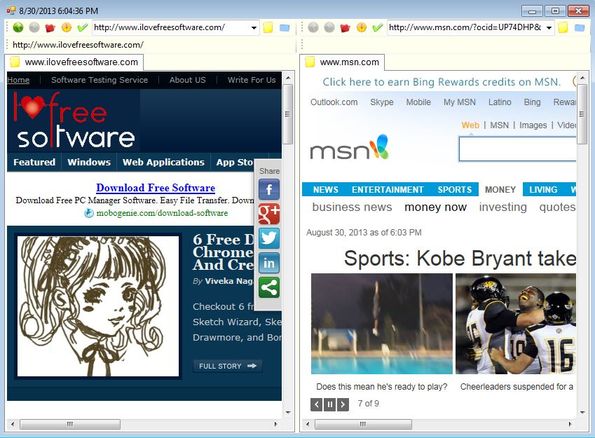595x438 pixels.
Task: Open the MSN ENTERTAINMENT section
Action: point(387,189)
